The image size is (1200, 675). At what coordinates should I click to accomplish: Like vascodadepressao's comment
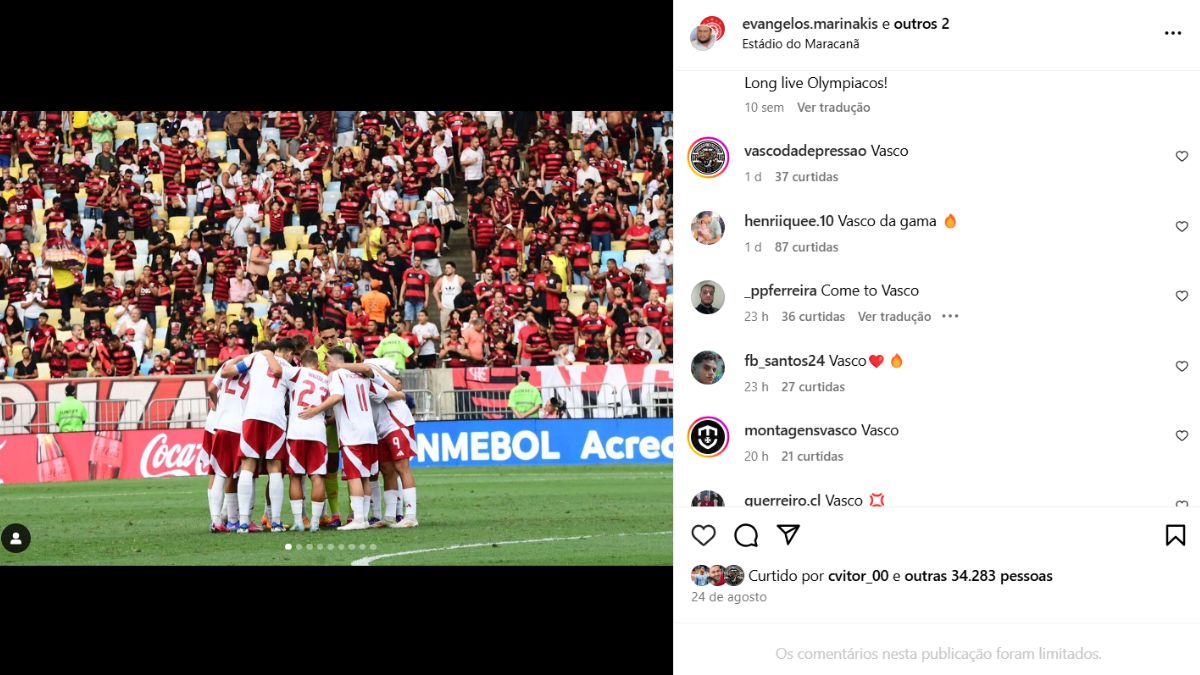1181,157
